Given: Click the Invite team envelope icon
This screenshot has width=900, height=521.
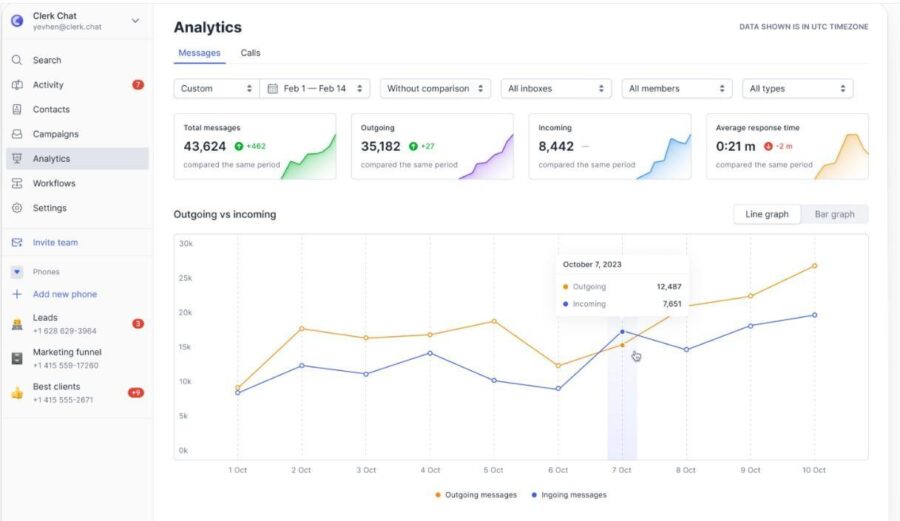Looking at the screenshot, I should (x=17, y=242).
